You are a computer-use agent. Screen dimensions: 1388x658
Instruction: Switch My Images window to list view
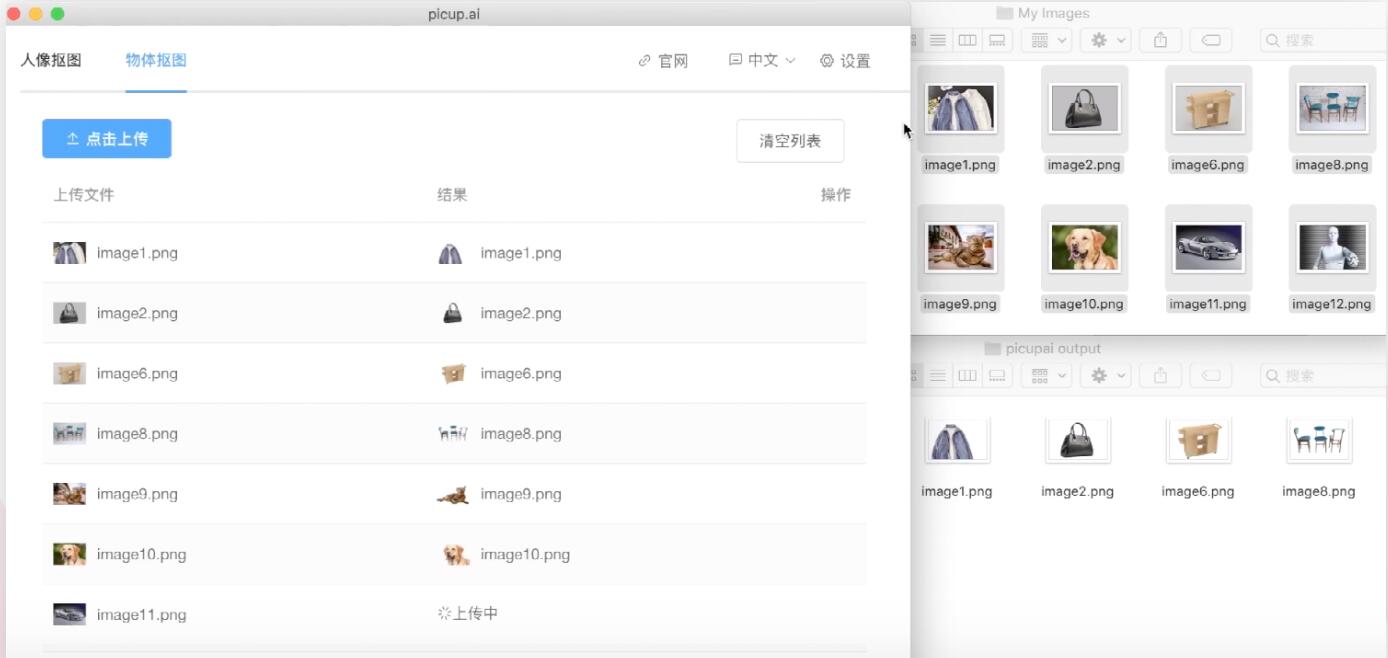[938, 40]
